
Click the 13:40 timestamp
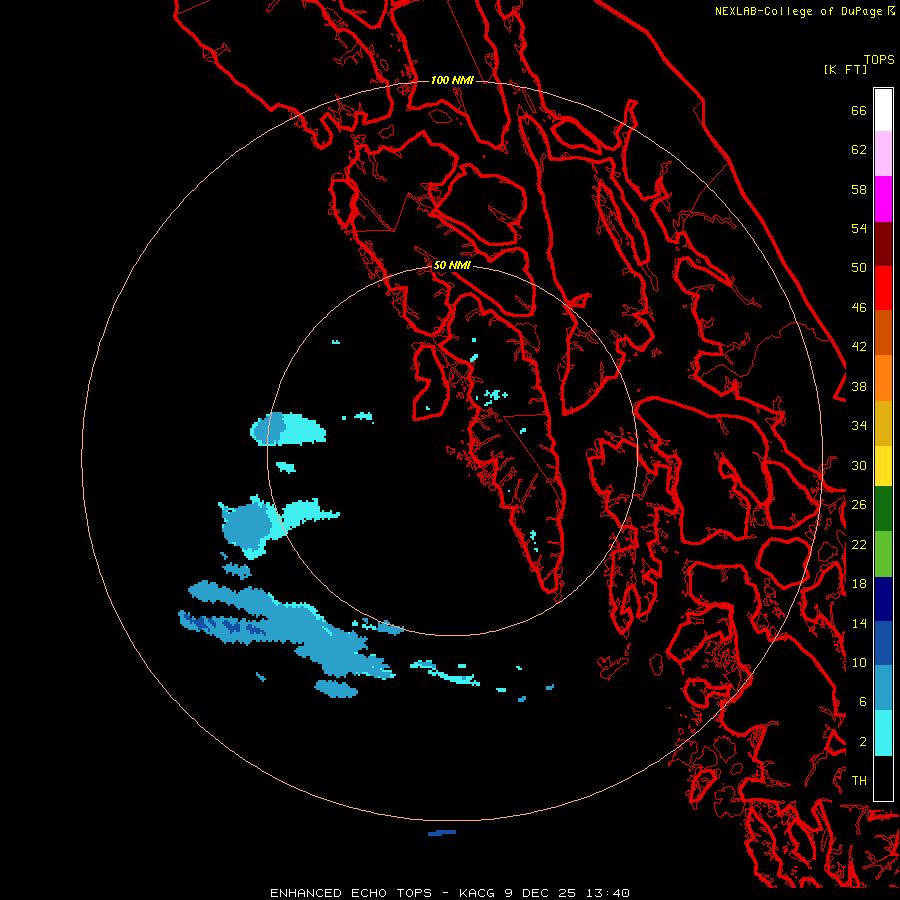pos(608,893)
